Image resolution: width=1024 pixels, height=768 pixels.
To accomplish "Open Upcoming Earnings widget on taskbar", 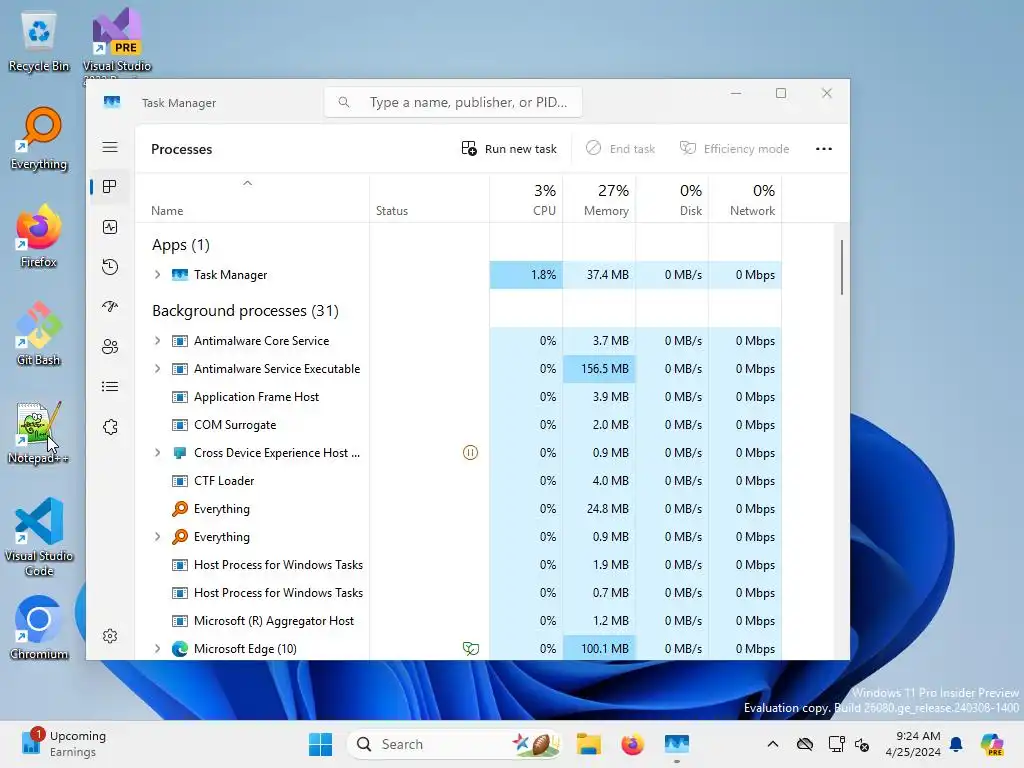I will pos(64,744).
